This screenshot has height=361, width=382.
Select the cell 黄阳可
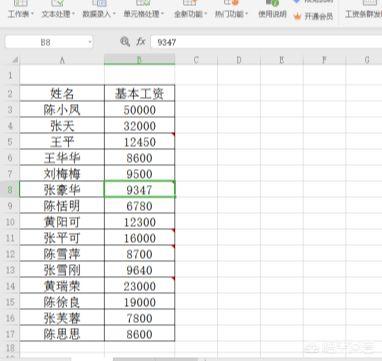point(62,221)
